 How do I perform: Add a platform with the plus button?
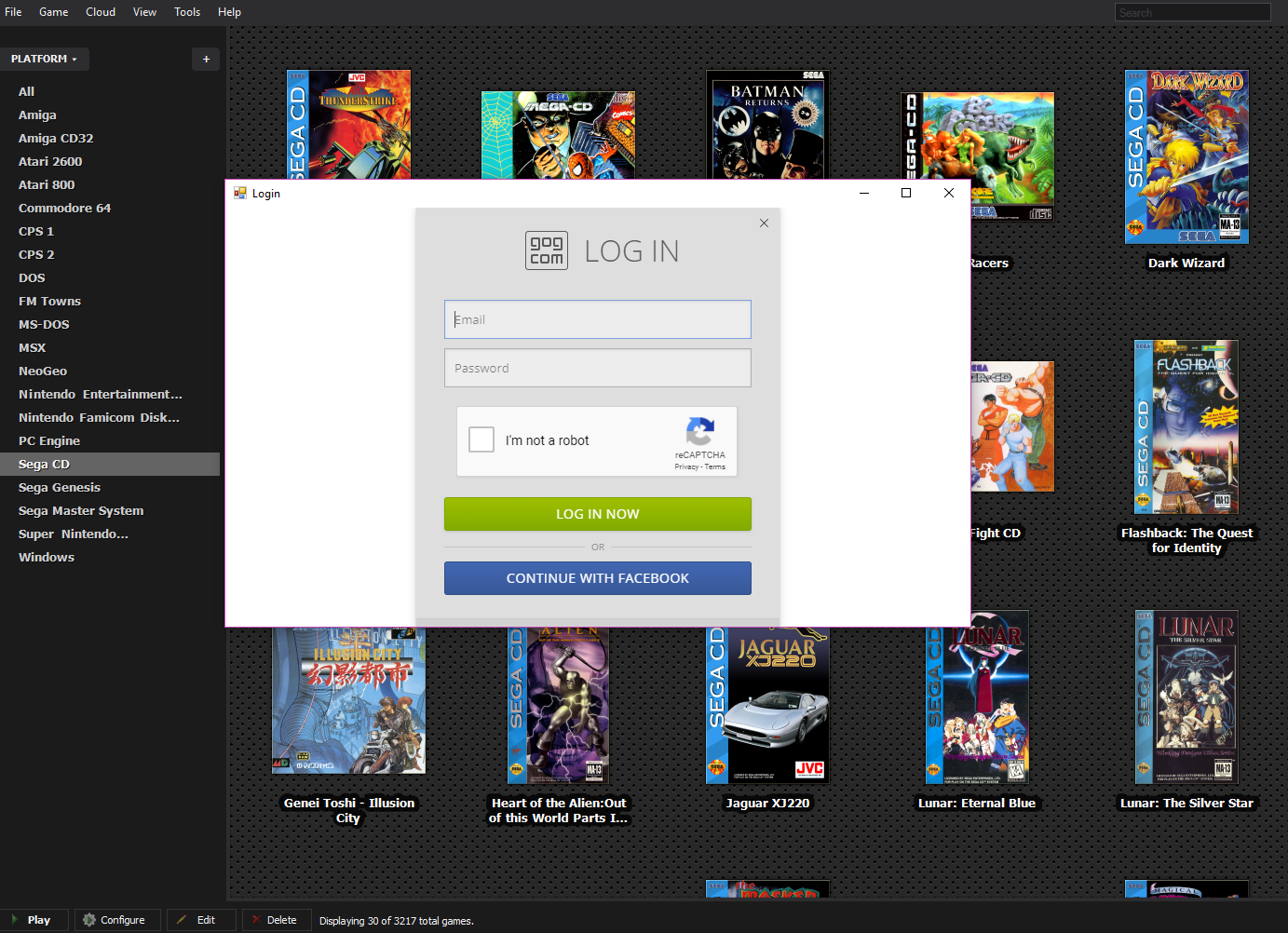[206, 59]
